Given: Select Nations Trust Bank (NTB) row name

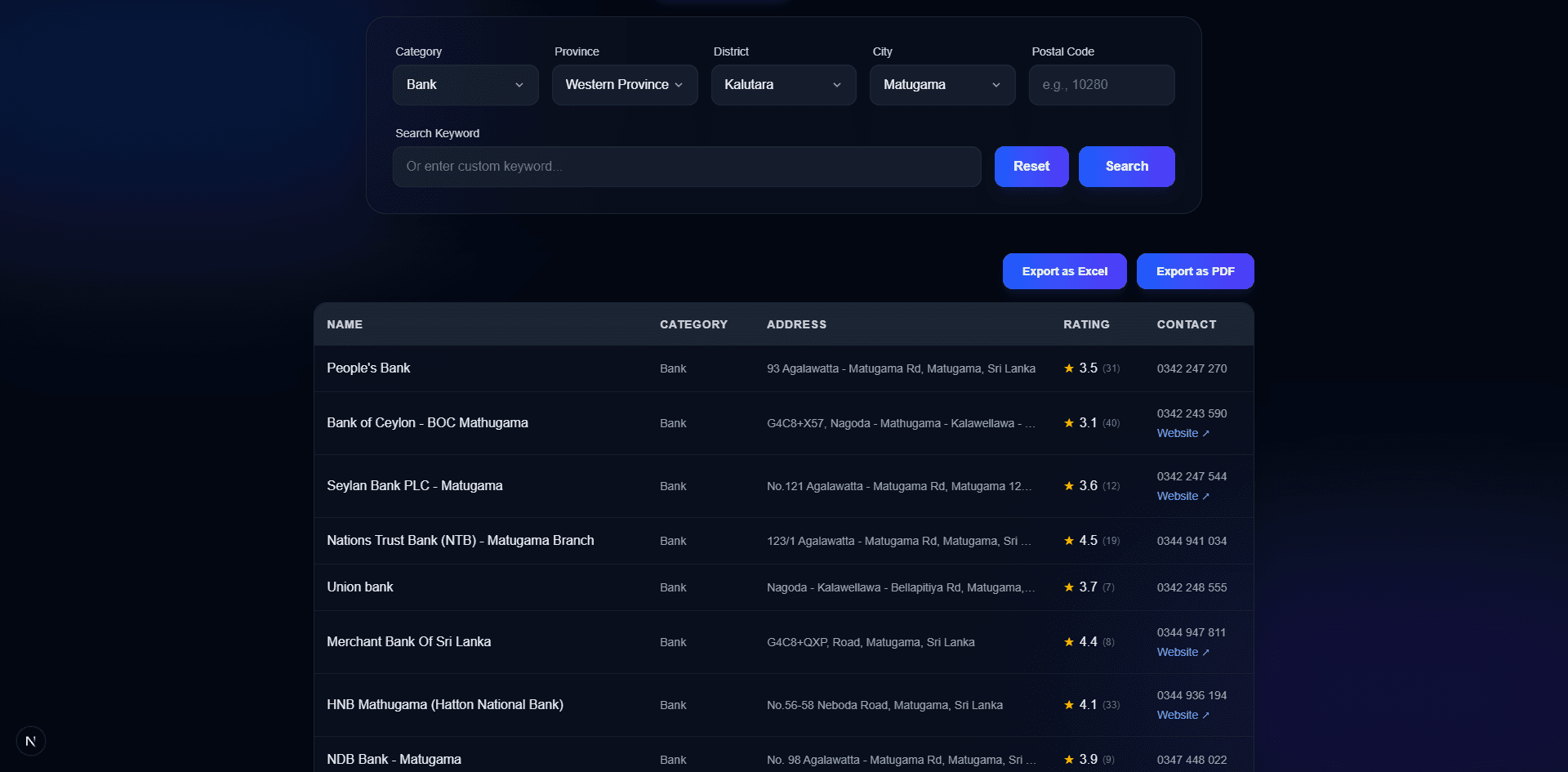Looking at the screenshot, I should pos(461,541).
